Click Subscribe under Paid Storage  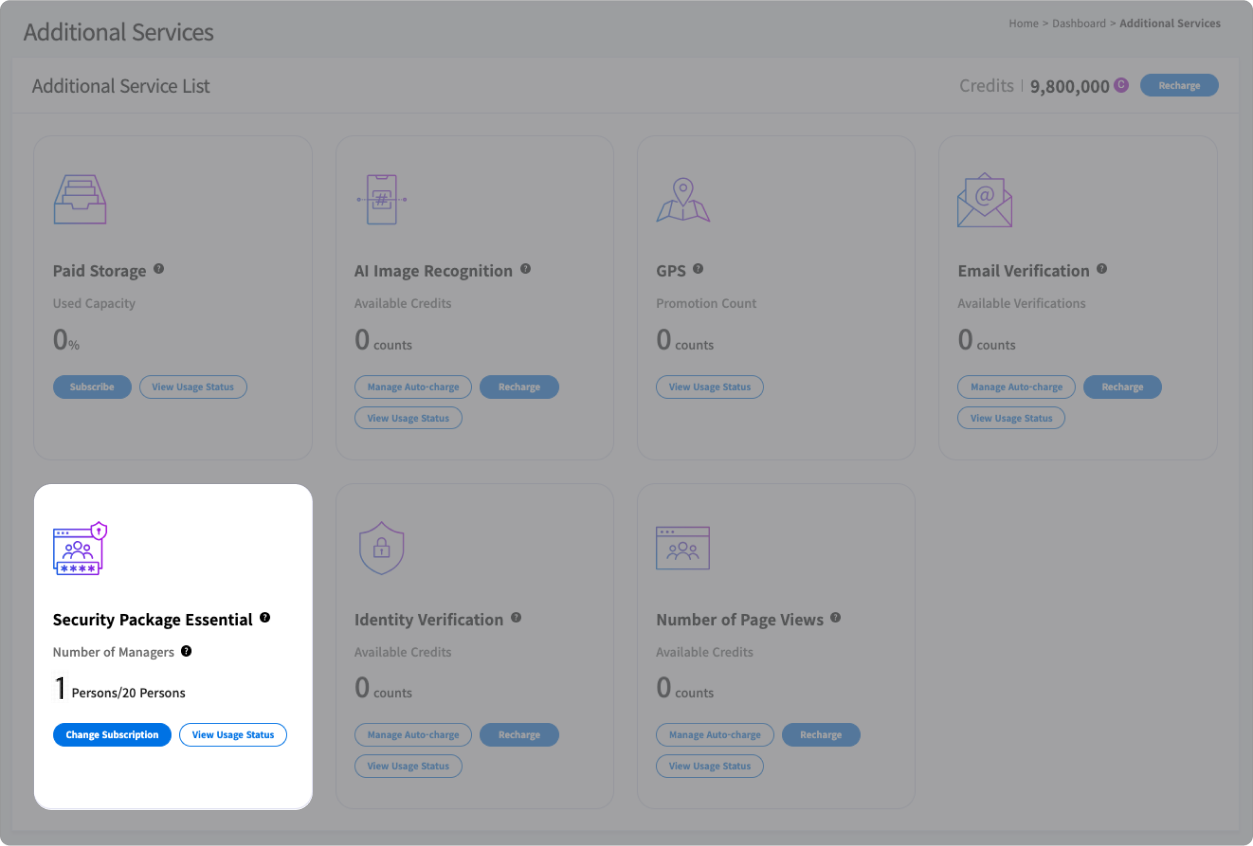pos(92,387)
